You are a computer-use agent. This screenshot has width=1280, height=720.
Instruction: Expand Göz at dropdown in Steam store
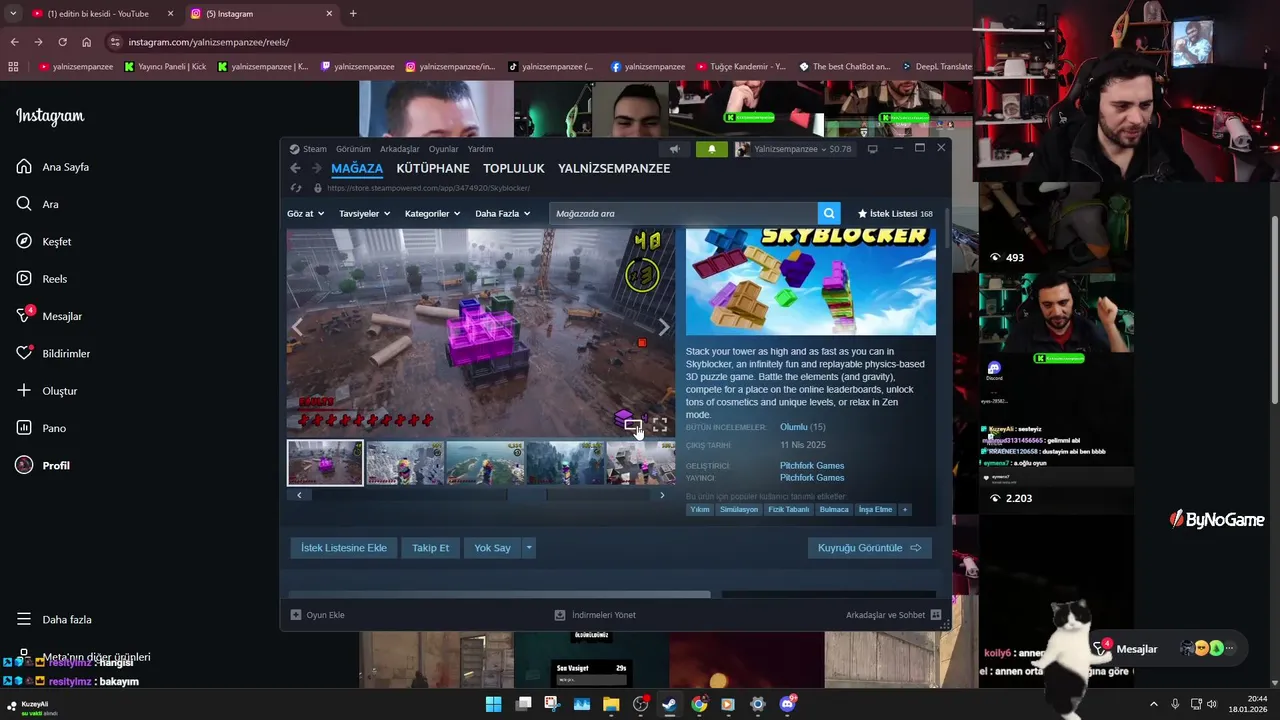click(305, 213)
